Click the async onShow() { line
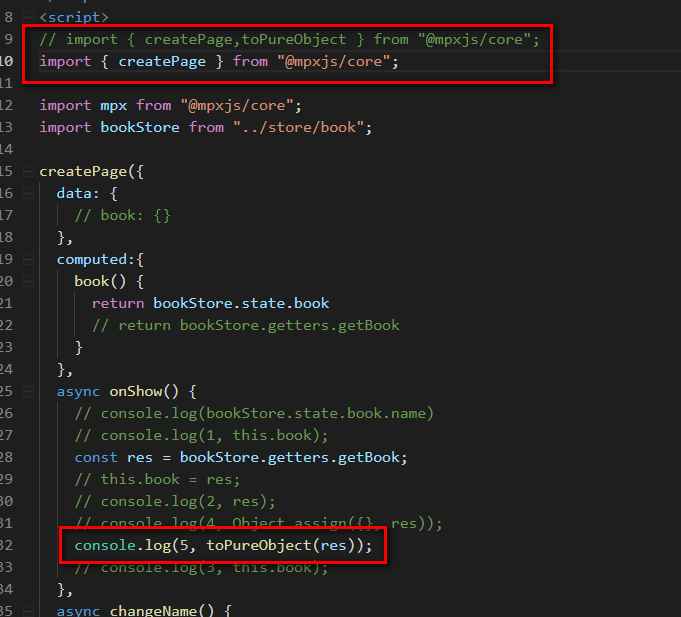Screen dimensions: 681x617 [126, 392]
